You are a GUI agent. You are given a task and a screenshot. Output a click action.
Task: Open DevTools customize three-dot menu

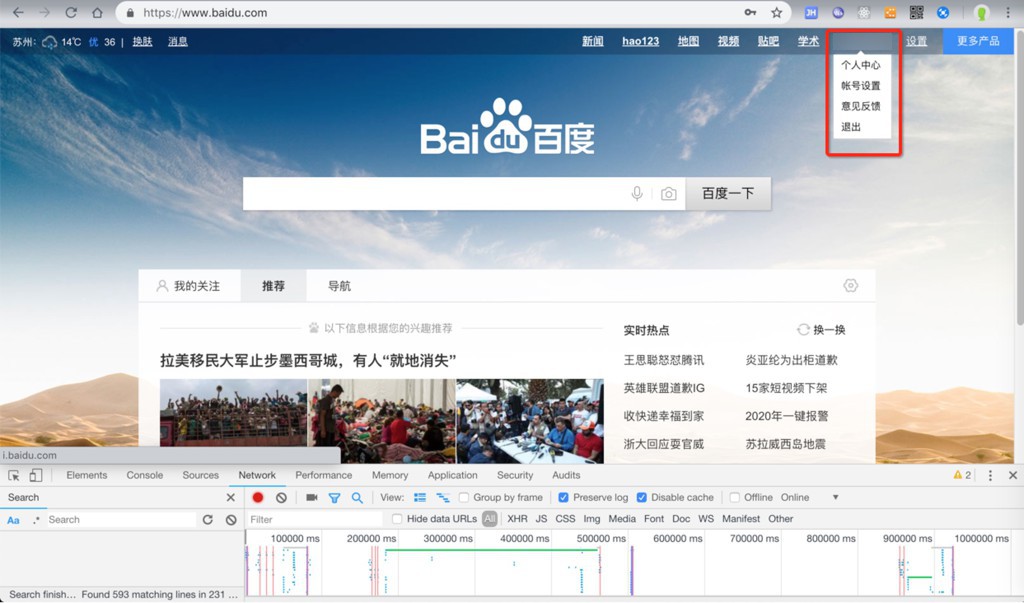click(990, 476)
